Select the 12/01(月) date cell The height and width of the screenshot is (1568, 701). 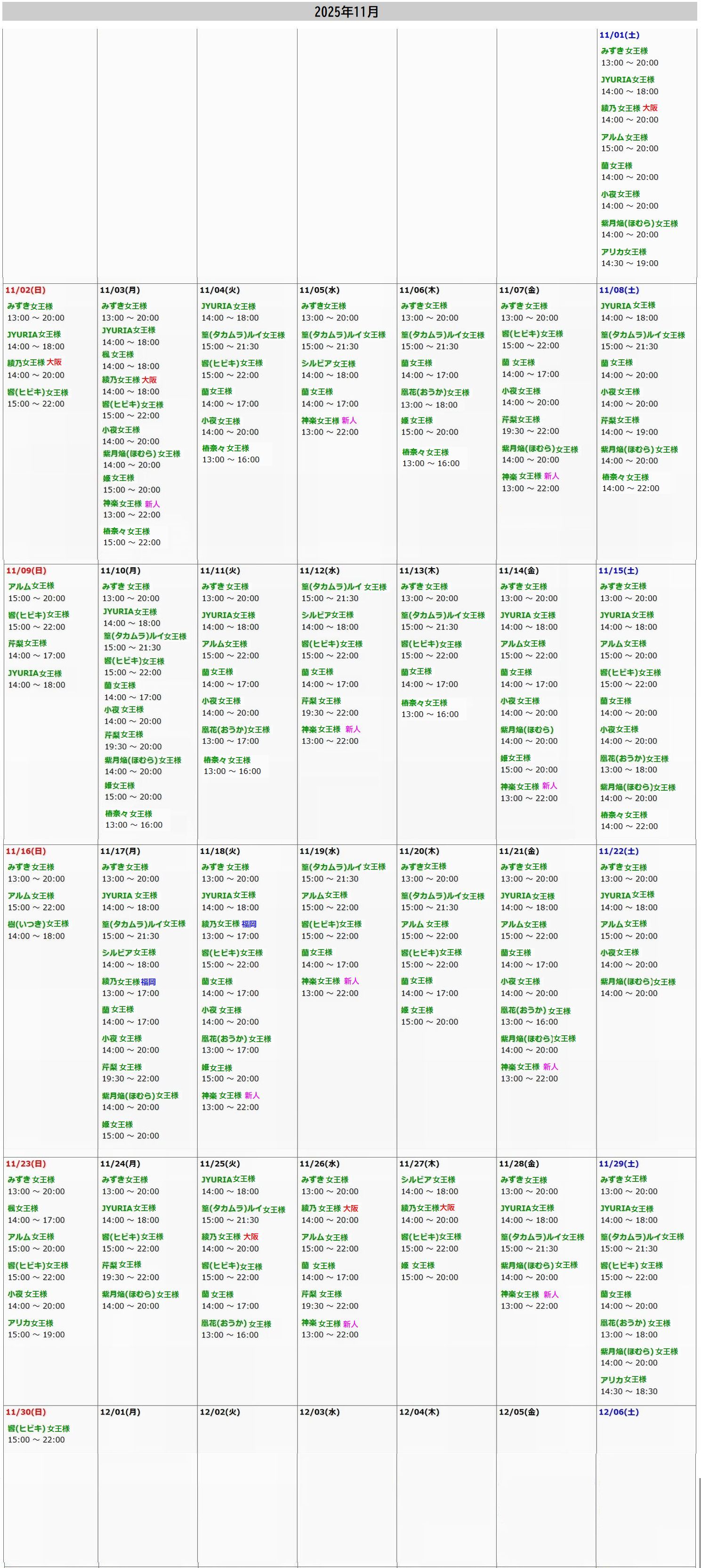click(x=120, y=1412)
